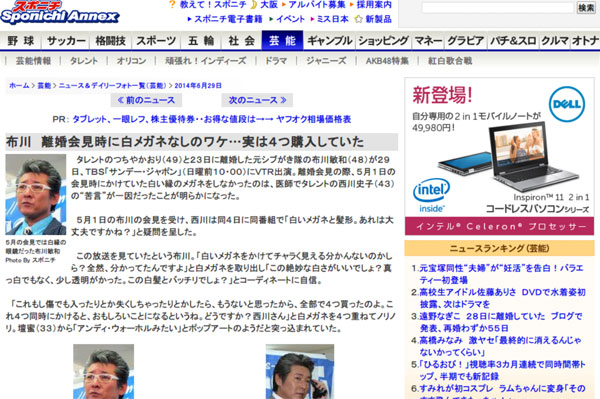Open lower left thumbnail with white glasses
600x399 pixels.
click(x=104, y=371)
